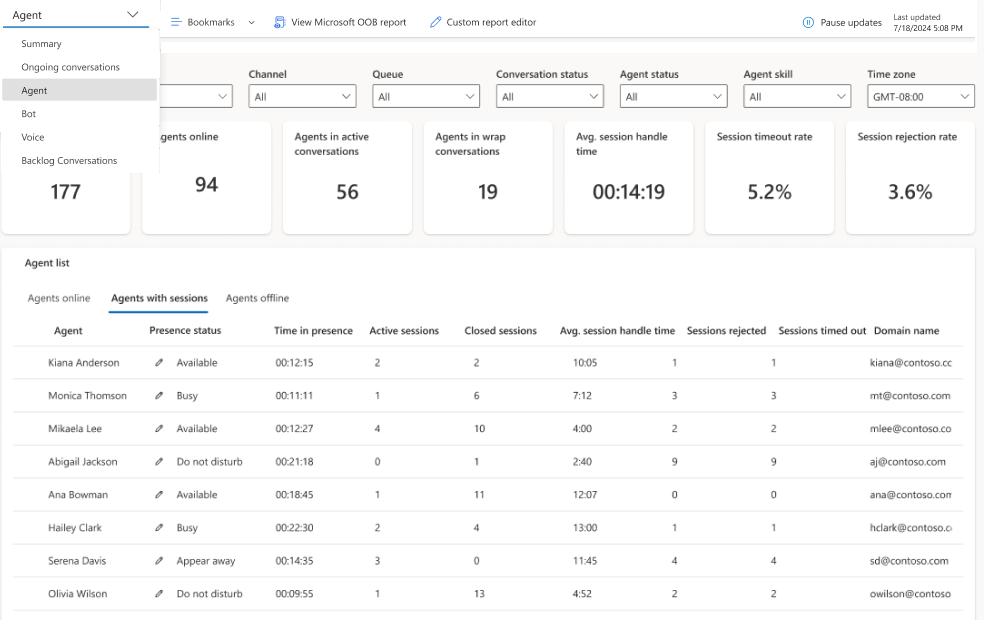Click the aj@contoso.com domain cell

click(x=907, y=462)
